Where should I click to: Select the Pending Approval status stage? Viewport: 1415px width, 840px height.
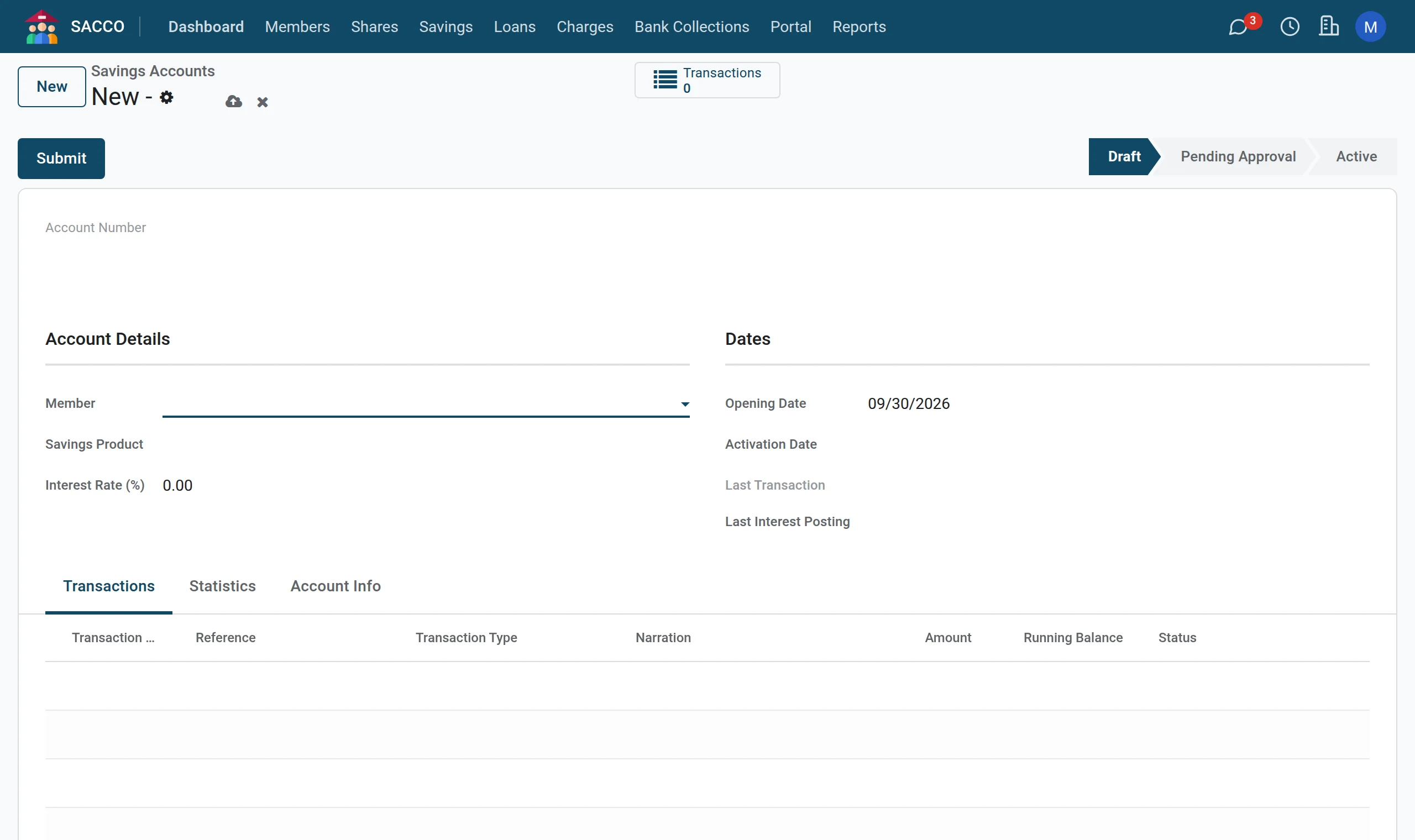1238,157
